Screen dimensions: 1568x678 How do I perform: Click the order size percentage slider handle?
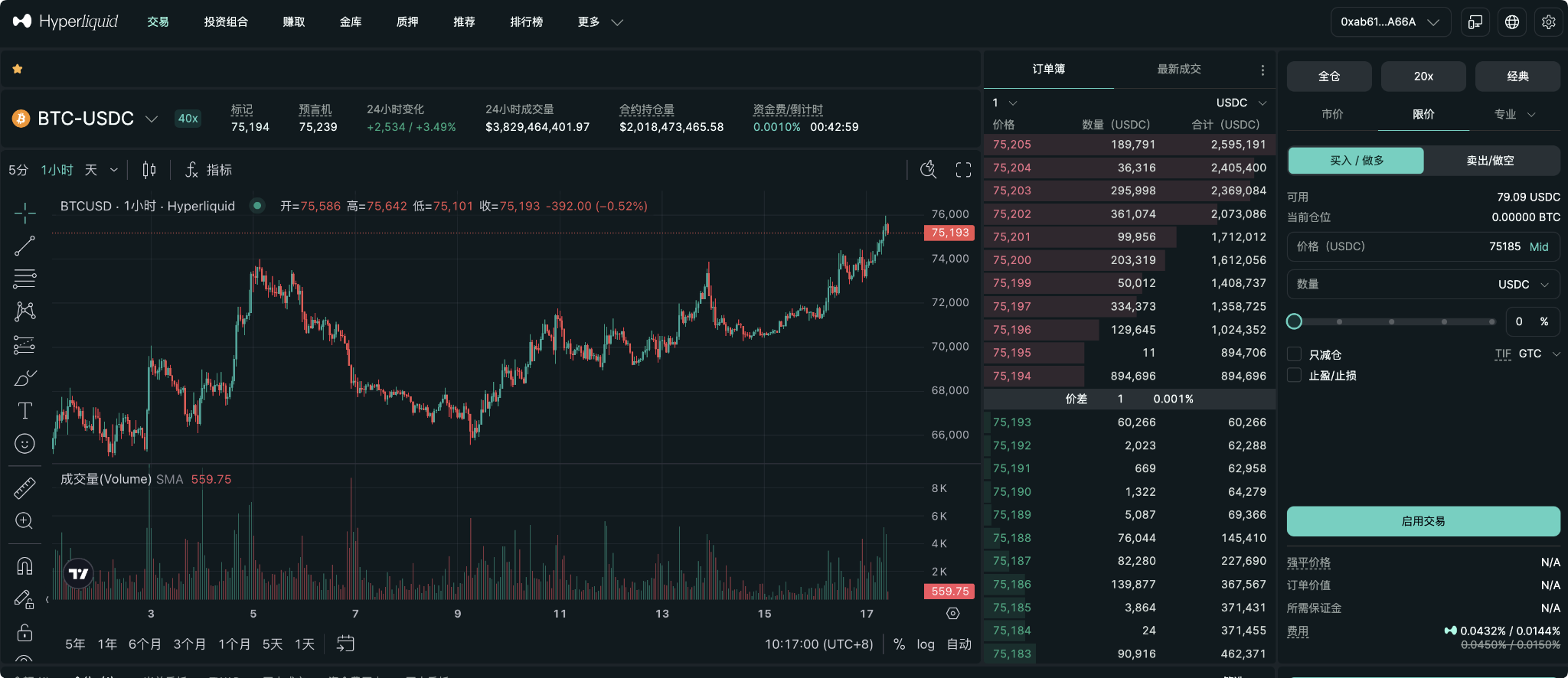tap(1295, 321)
